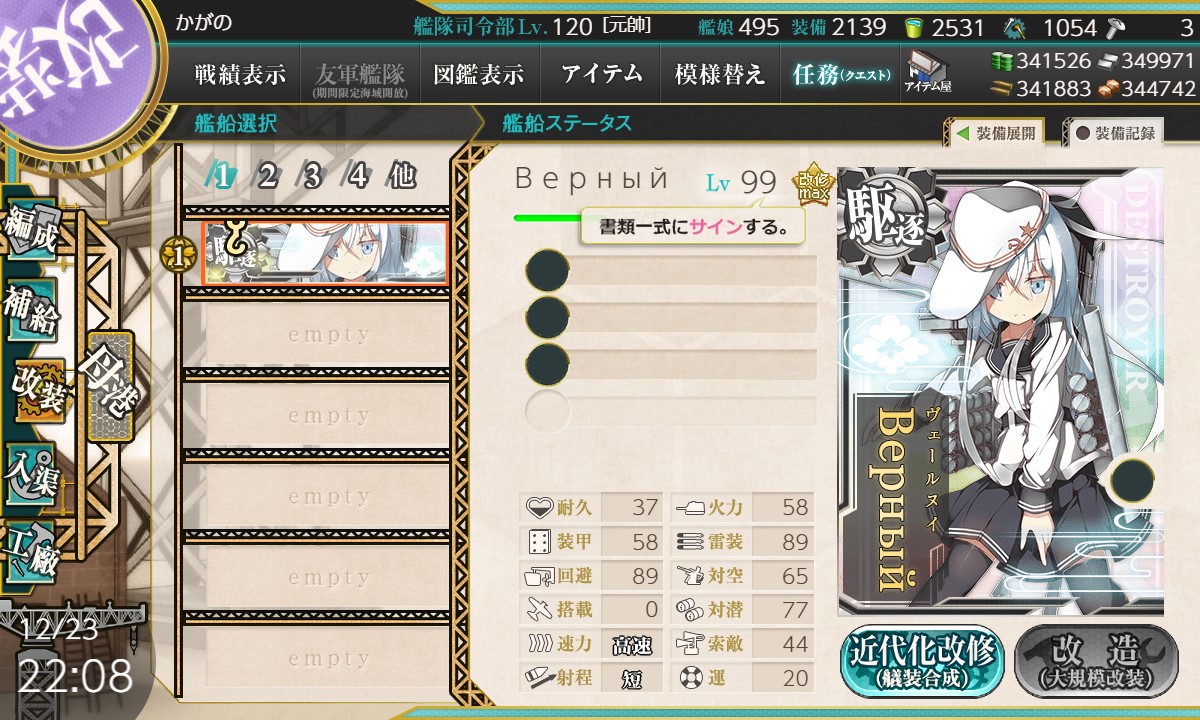1200x720 pixels.
Task: Open the 任務 quest menu
Action: pos(840,74)
